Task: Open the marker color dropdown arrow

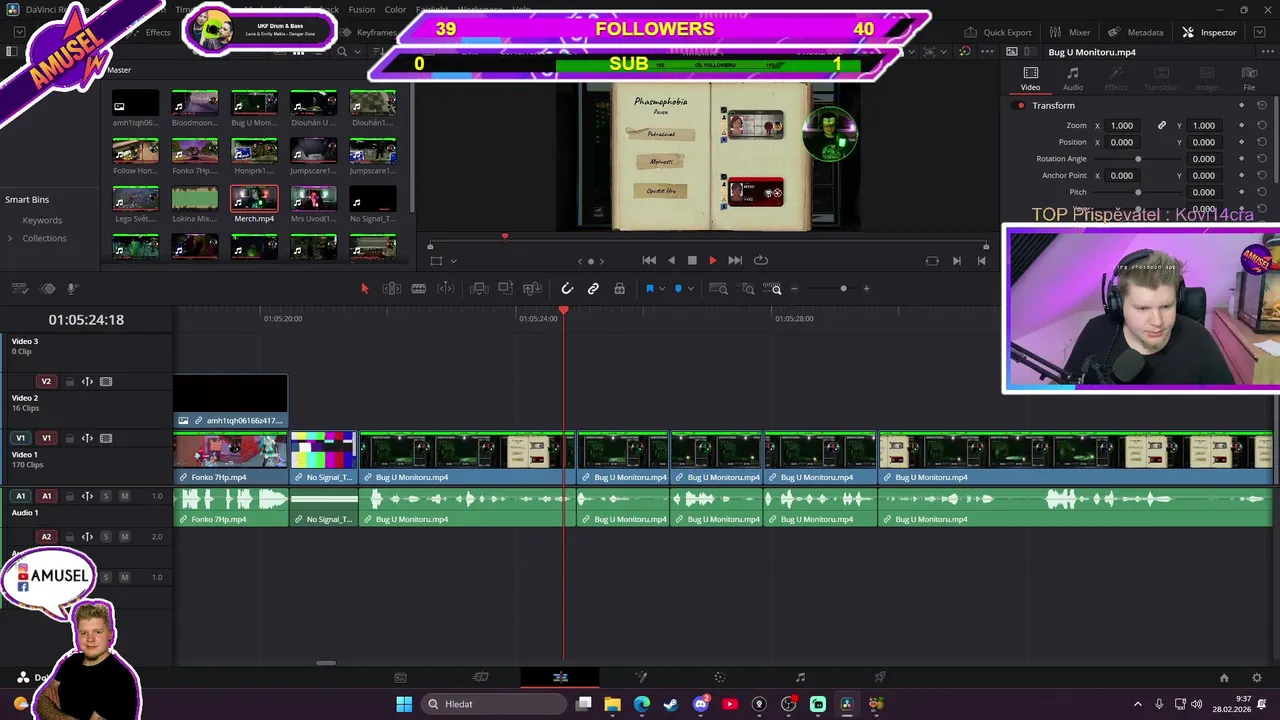Action: (x=691, y=290)
